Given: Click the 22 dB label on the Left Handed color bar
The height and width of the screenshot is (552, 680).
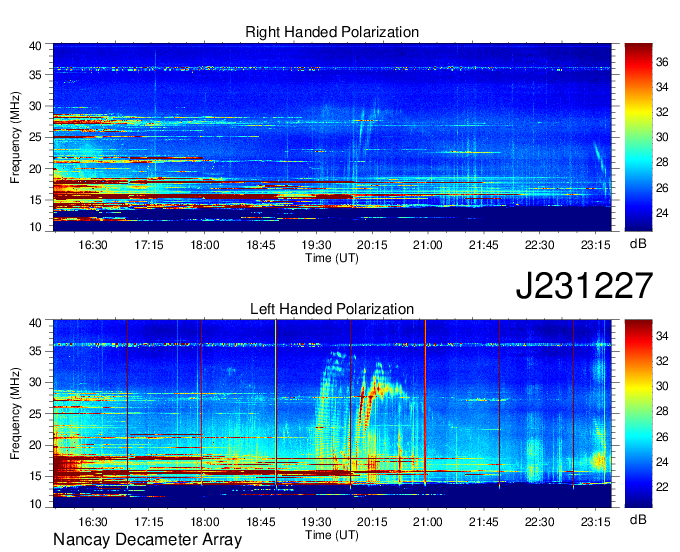Looking at the screenshot, I should tap(662, 487).
